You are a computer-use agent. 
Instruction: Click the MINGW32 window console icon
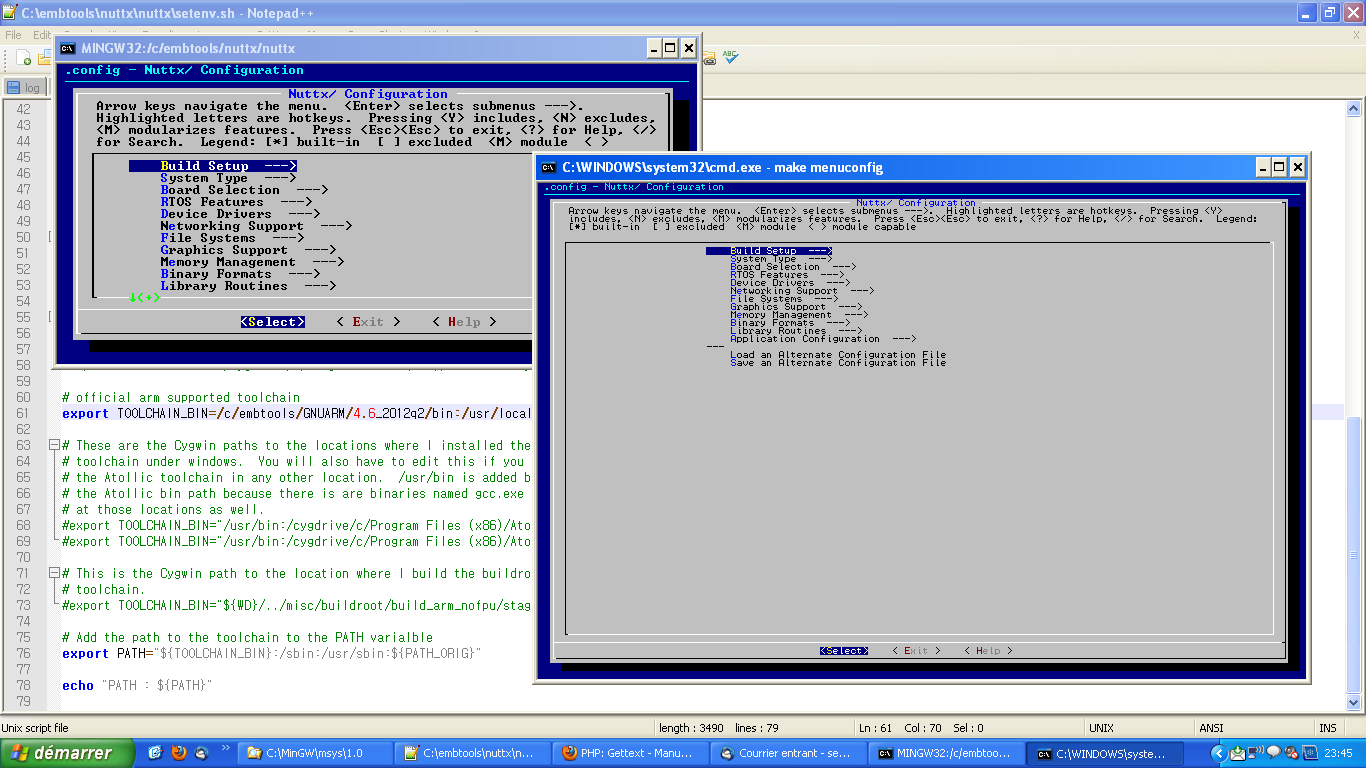coord(68,48)
